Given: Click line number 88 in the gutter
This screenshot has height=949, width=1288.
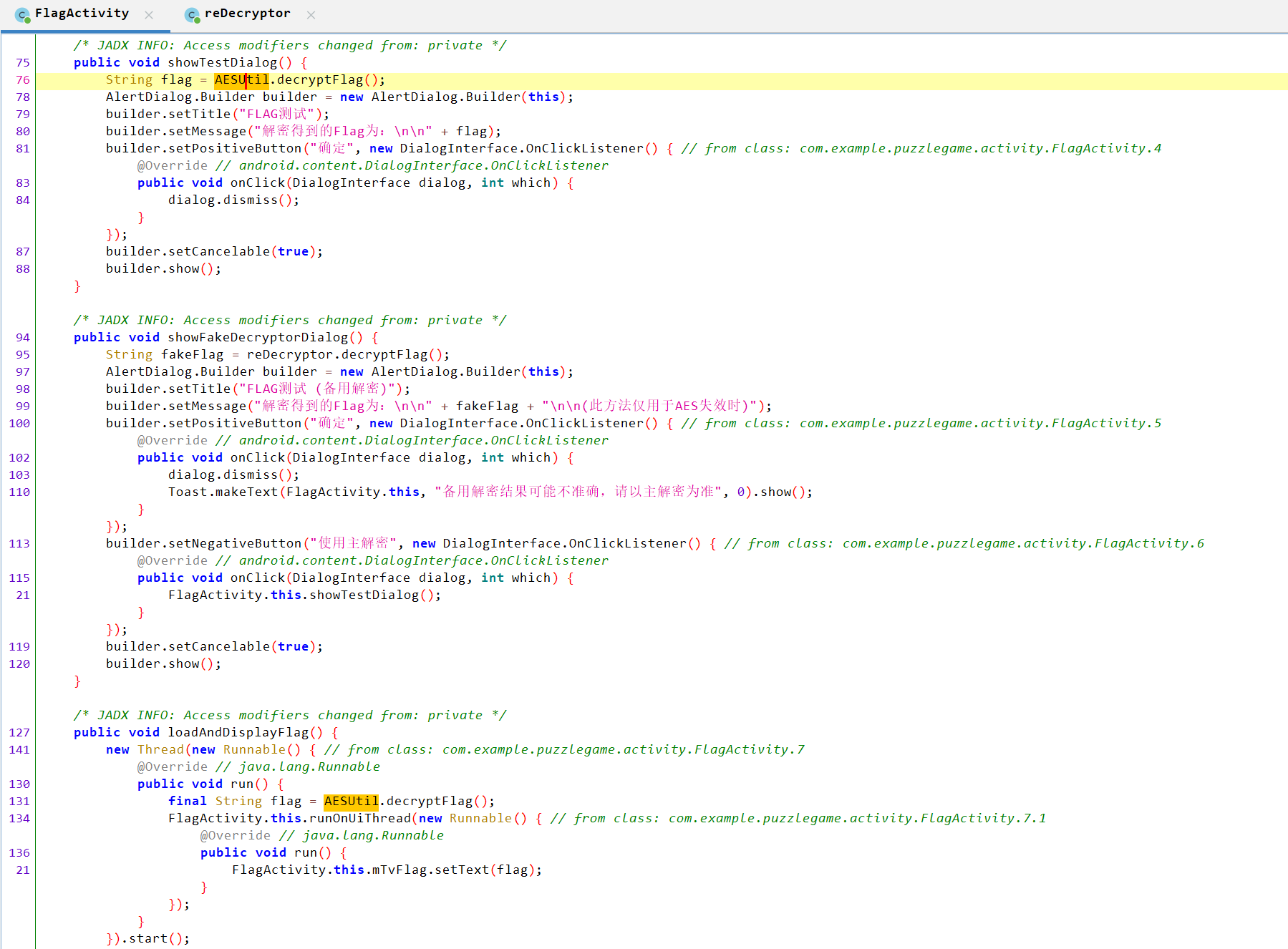Looking at the screenshot, I should click(x=23, y=269).
